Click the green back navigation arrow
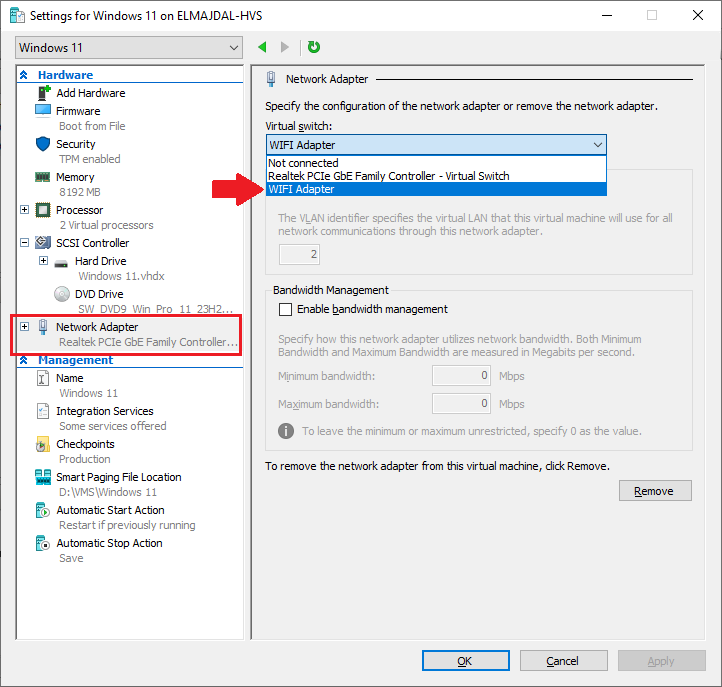 click(262, 47)
